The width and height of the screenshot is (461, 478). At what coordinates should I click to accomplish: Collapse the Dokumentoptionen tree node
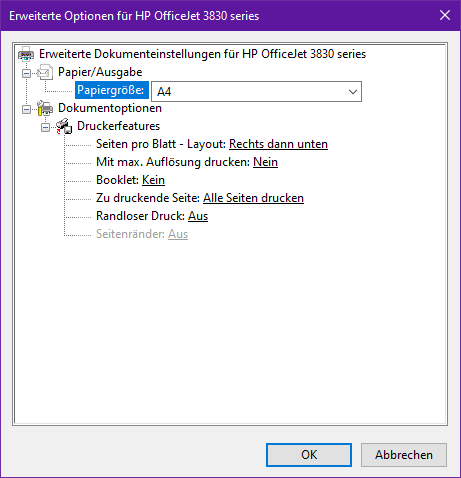26,109
